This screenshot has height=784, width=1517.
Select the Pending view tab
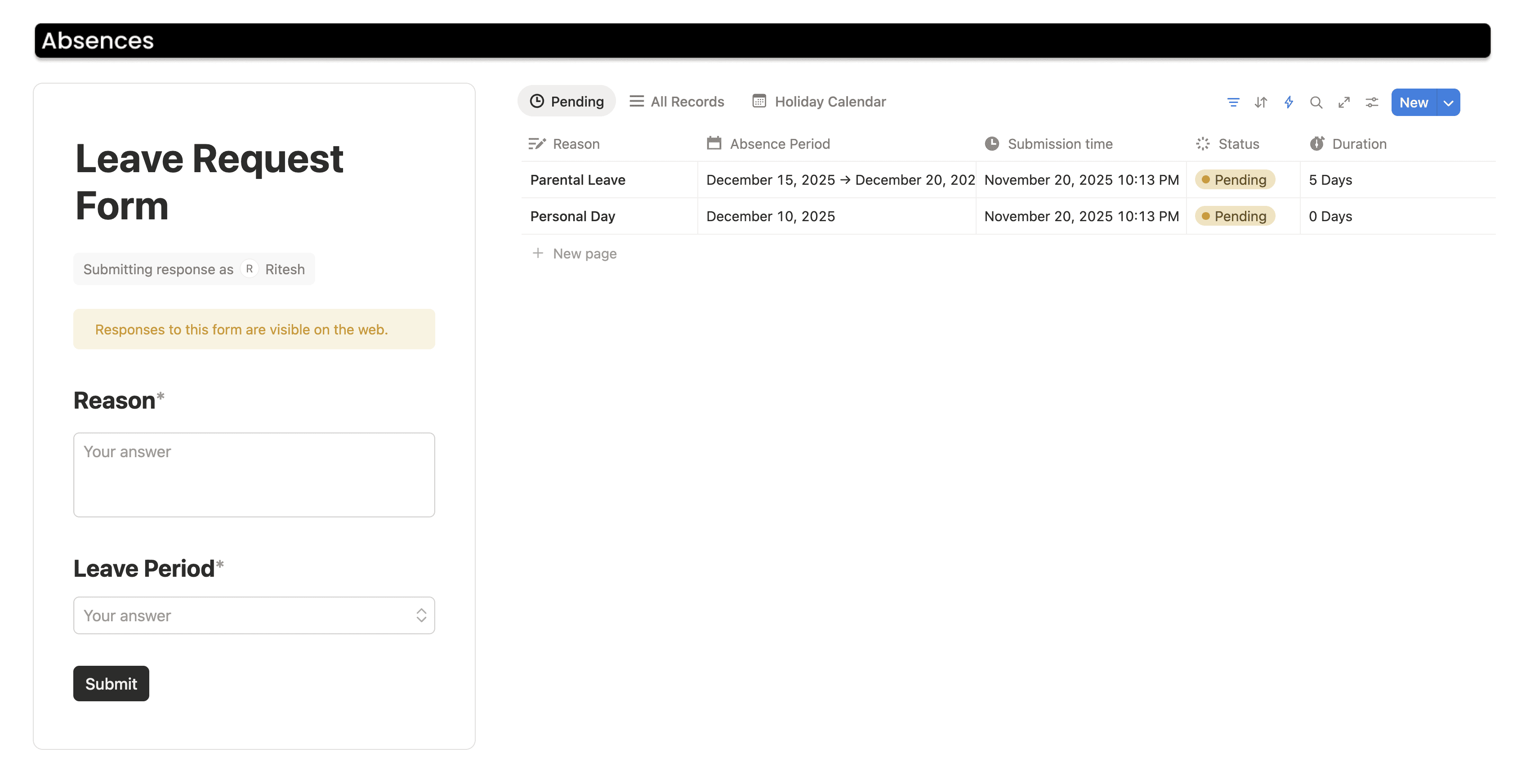pos(567,101)
